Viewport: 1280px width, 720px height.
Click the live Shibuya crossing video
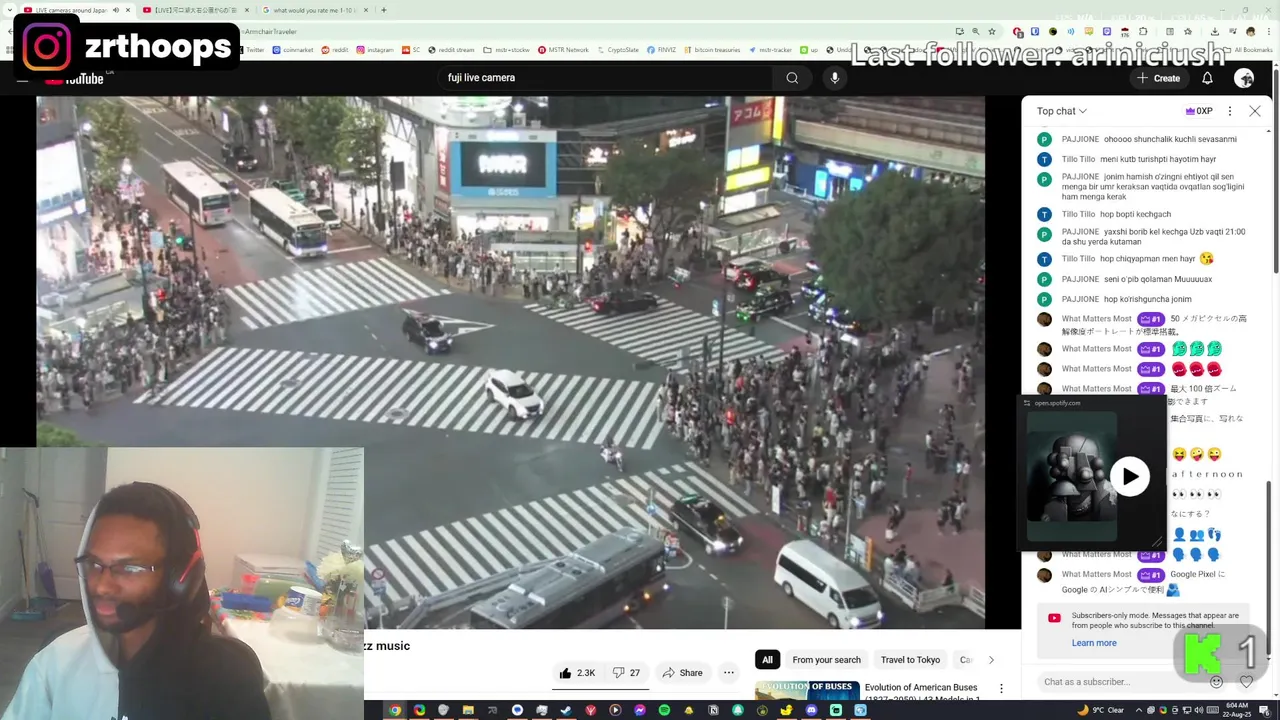coord(510,362)
